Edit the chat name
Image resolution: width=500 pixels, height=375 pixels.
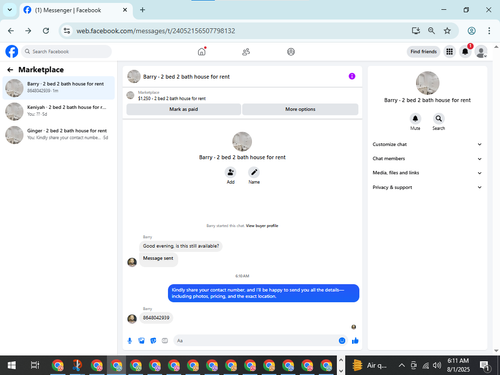click(254, 172)
